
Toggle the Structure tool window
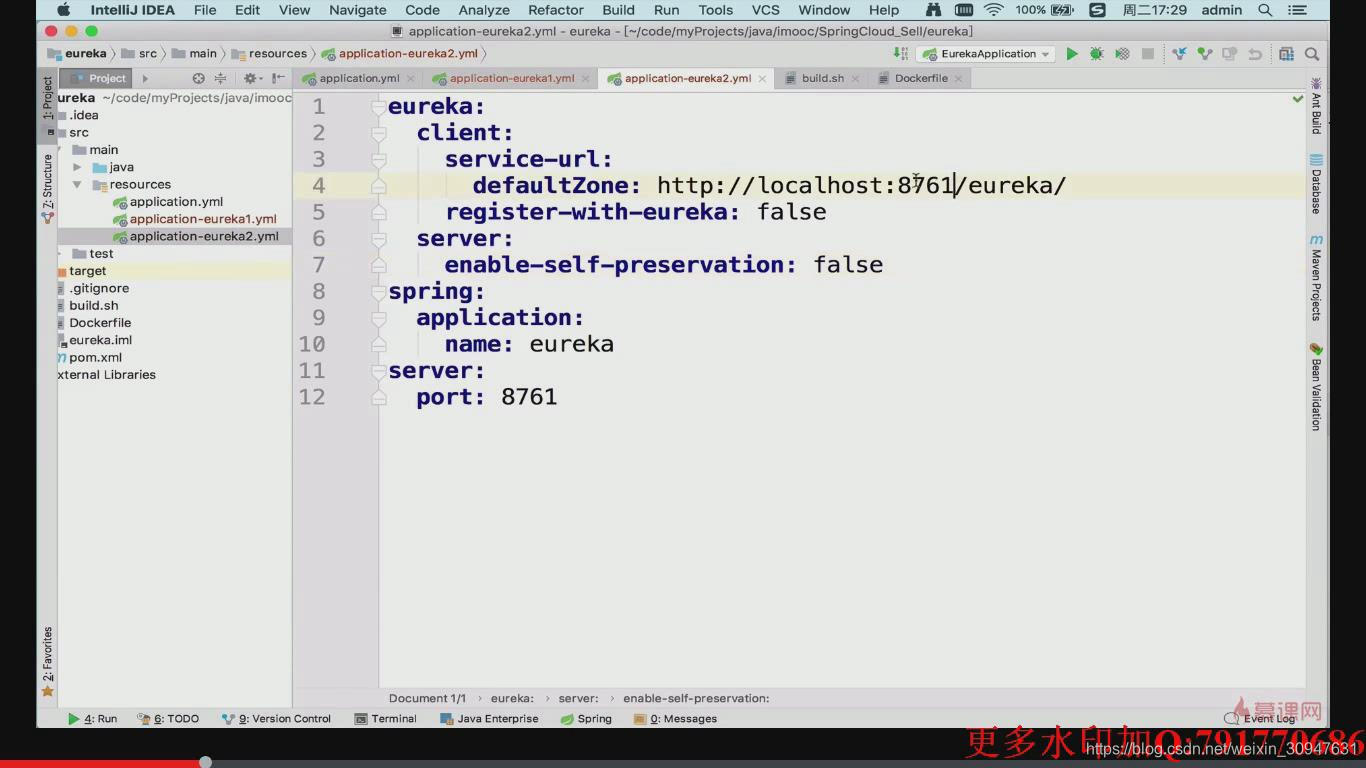point(47,187)
